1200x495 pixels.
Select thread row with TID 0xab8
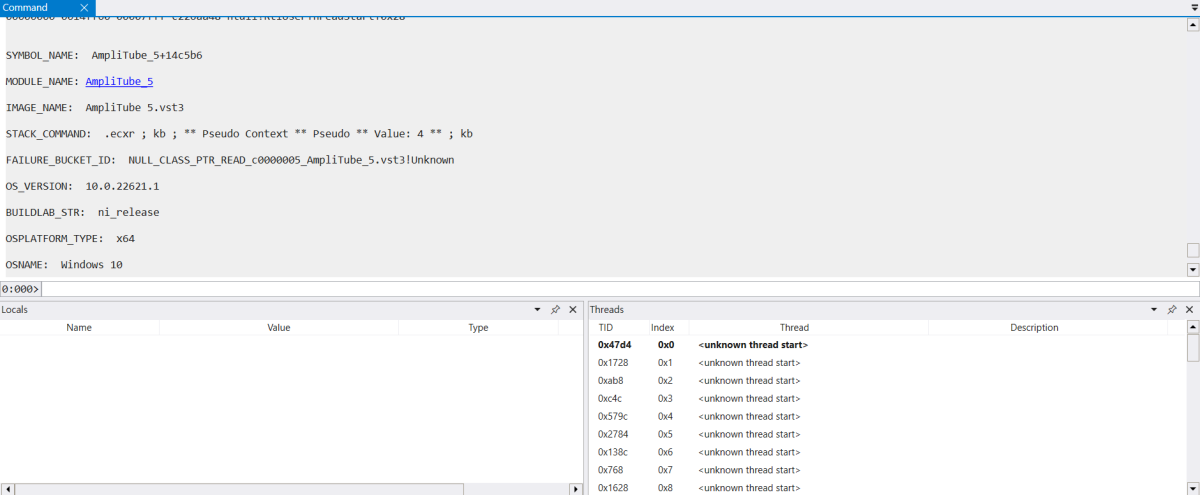887,381
